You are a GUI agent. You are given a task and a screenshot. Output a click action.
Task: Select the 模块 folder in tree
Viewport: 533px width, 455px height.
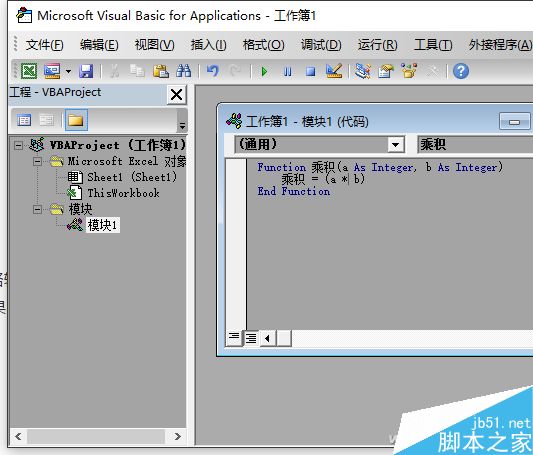pos(80,209)
